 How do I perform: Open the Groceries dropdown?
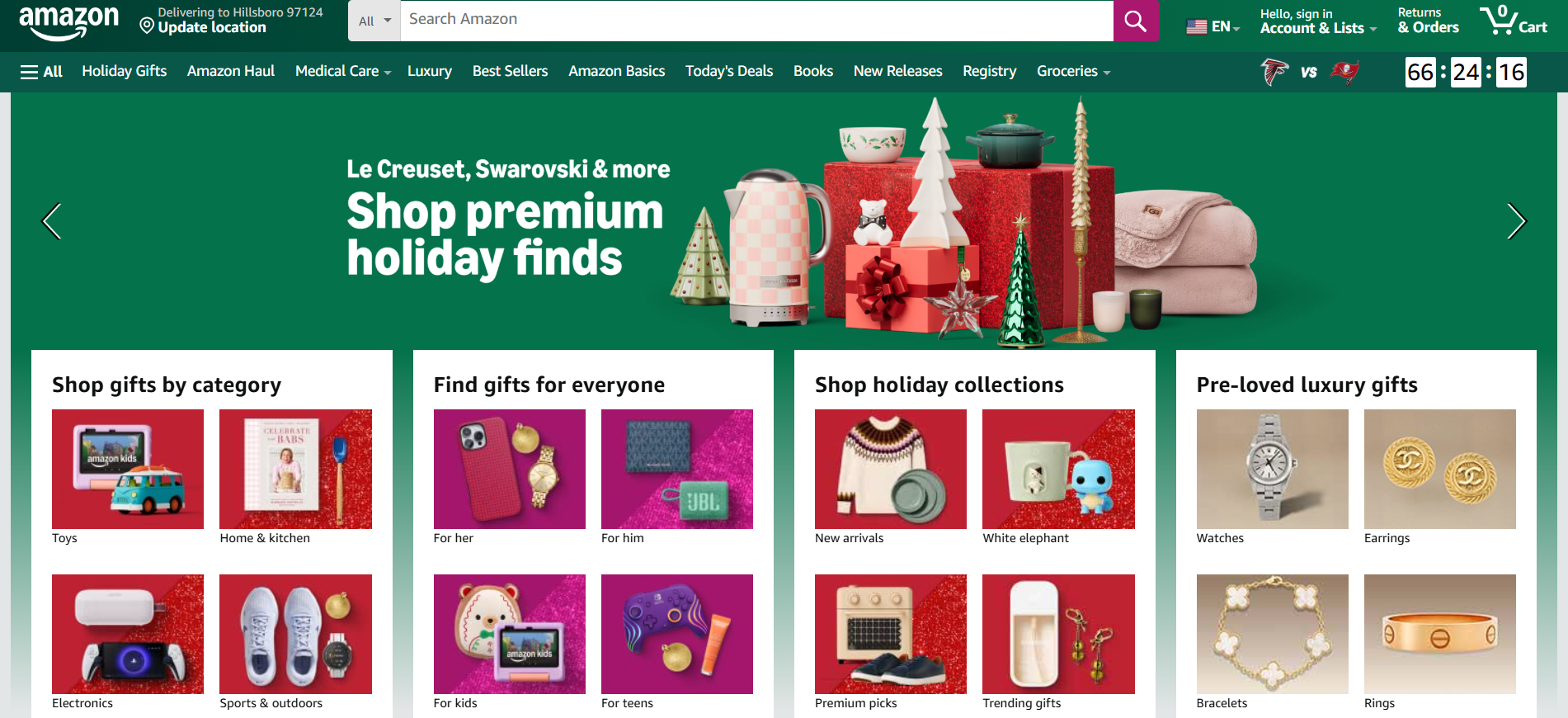coord(1073,72)
